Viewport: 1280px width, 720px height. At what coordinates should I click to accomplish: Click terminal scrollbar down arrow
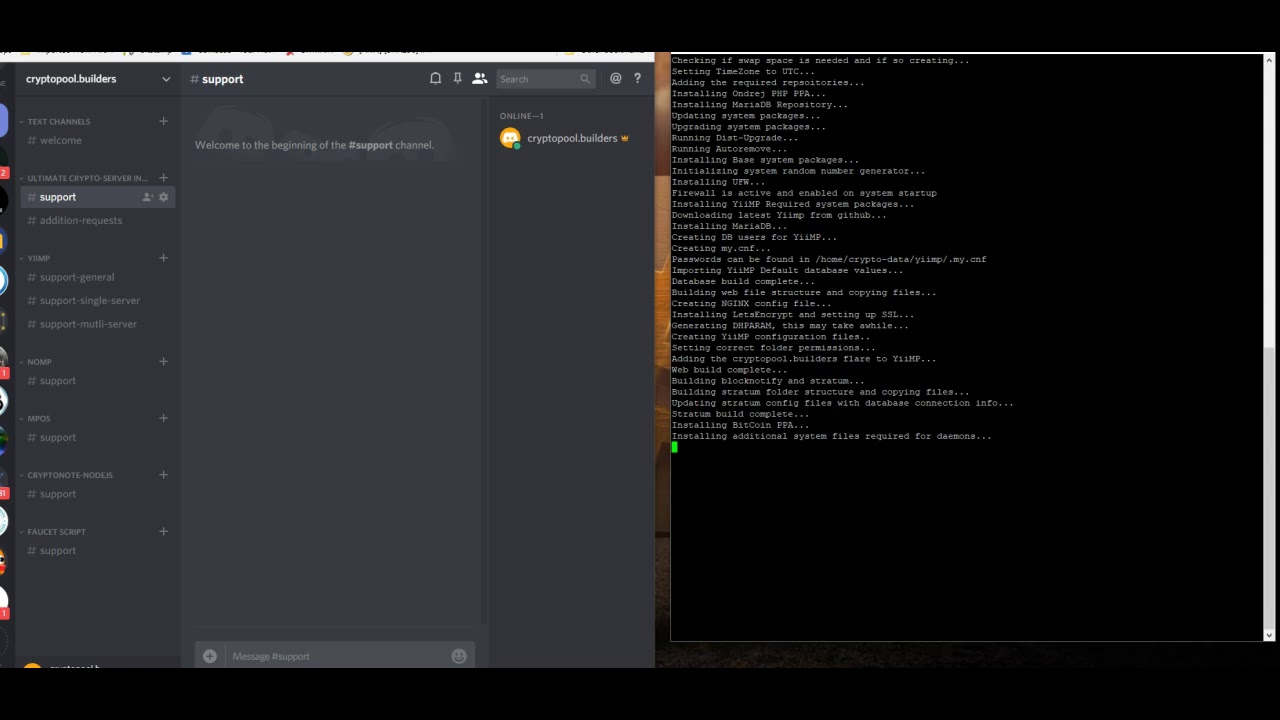1269,635
